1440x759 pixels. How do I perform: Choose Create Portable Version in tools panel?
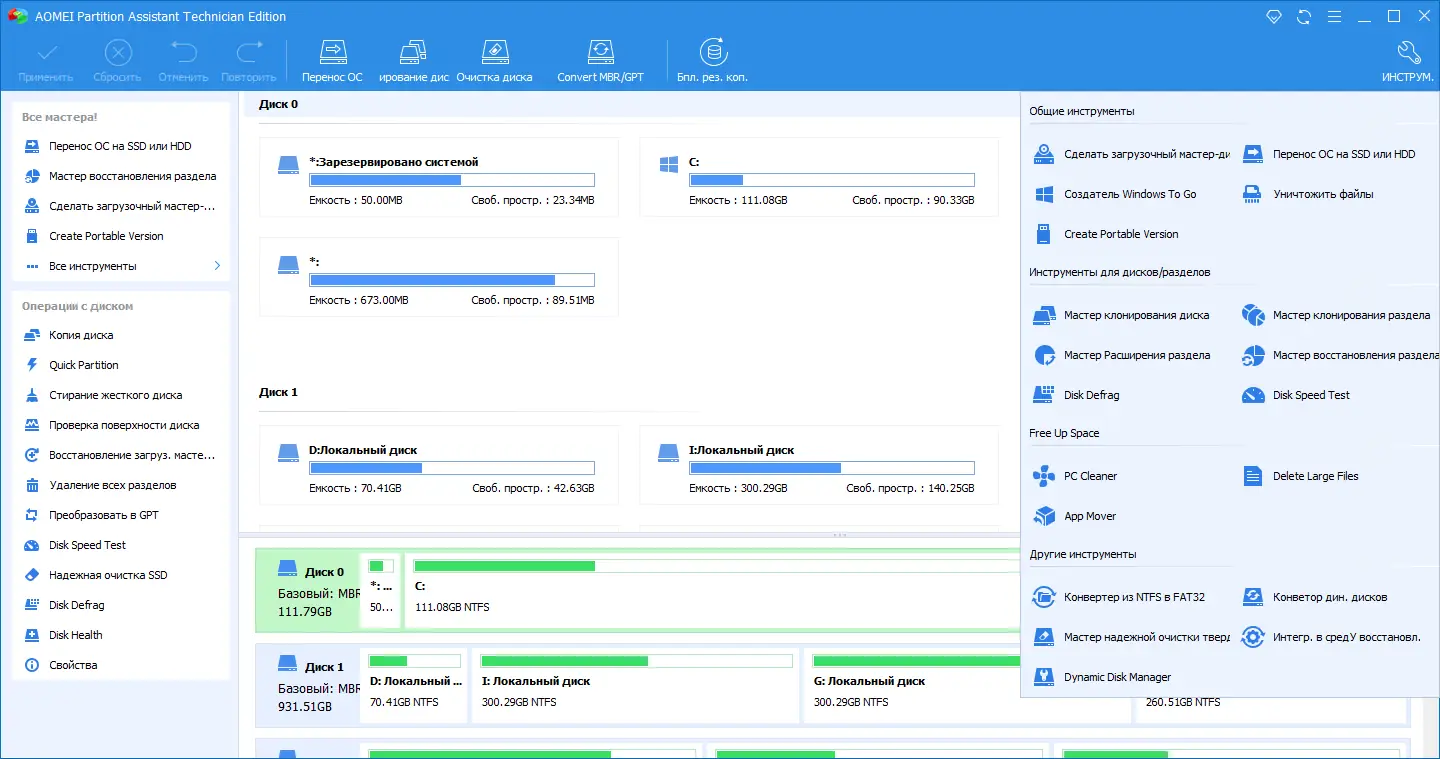pos(1105,234)
